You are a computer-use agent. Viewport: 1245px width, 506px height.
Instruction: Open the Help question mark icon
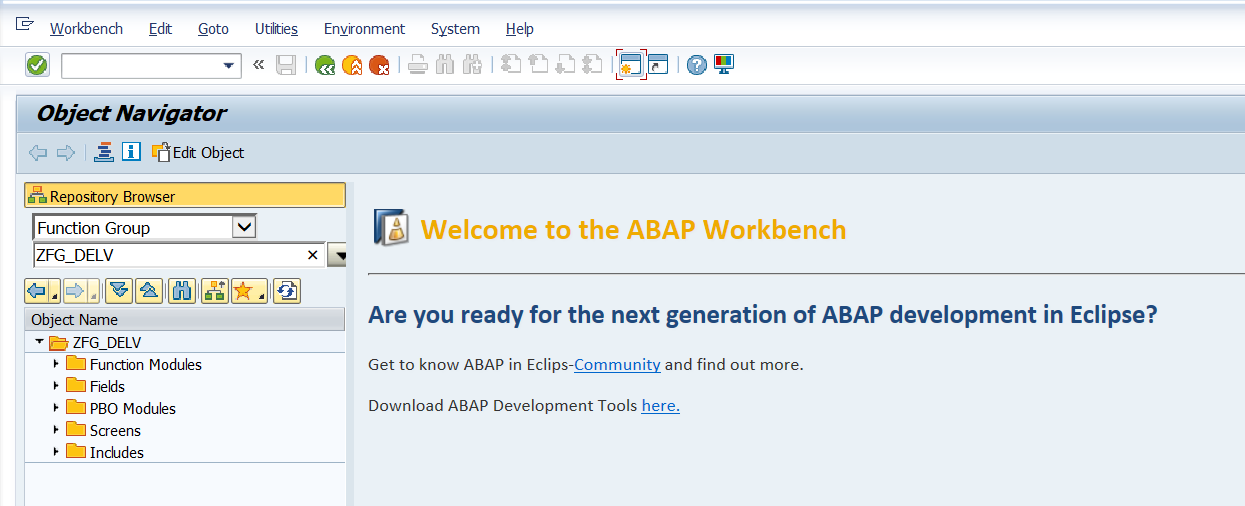697,65
